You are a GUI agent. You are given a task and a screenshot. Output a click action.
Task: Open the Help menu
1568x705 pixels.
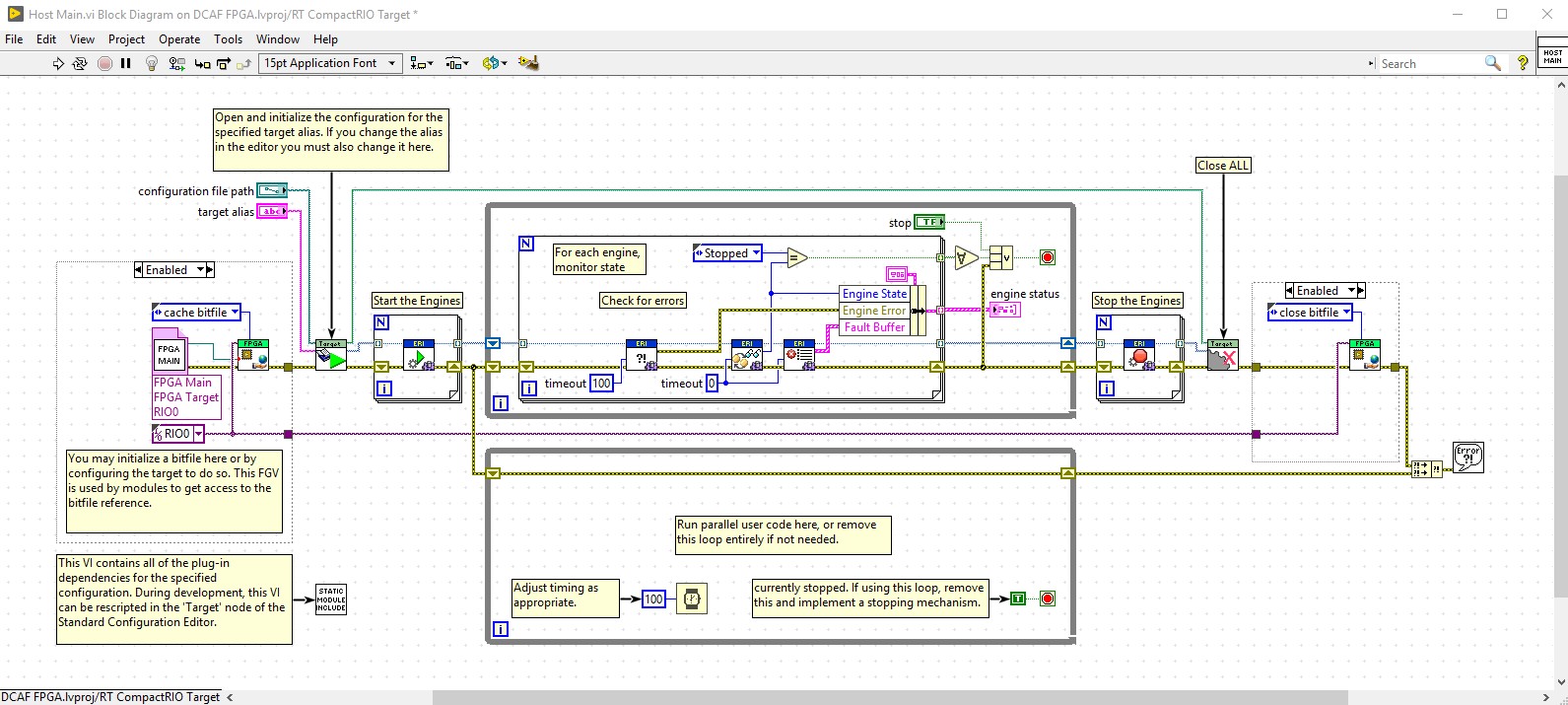325,39
